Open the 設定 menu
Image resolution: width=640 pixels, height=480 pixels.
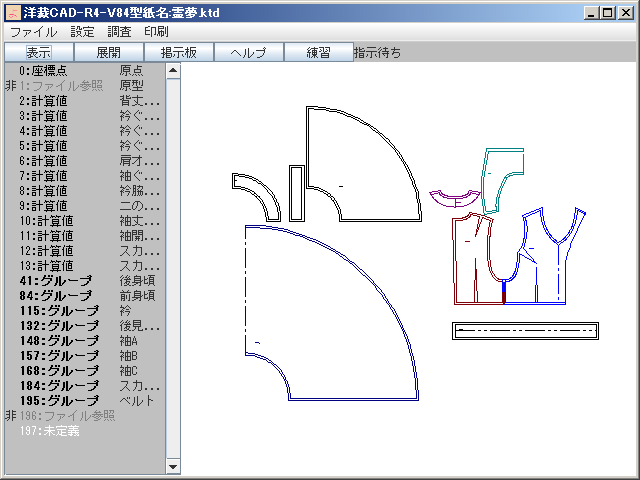82,32
